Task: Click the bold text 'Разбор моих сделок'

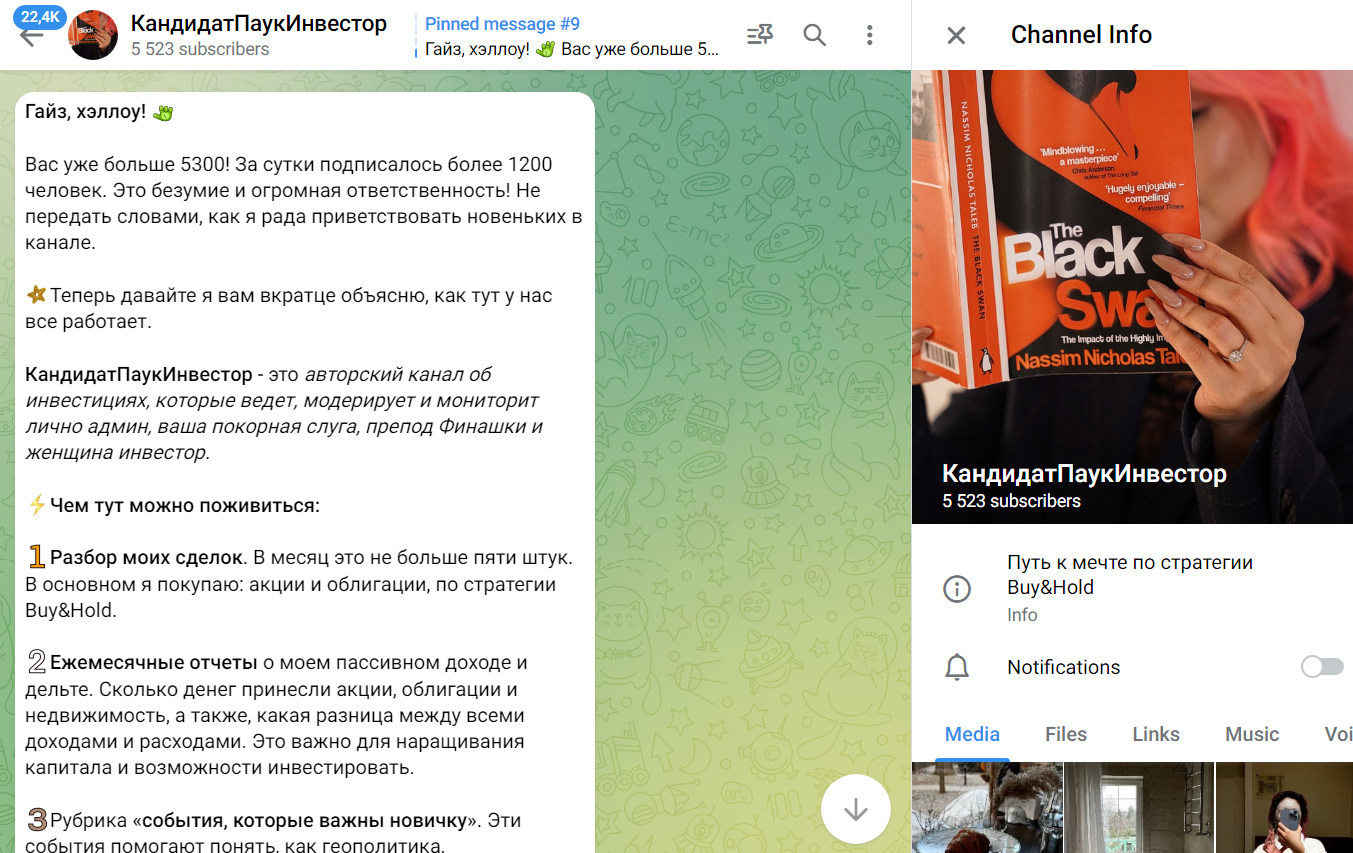Action: 146,558
